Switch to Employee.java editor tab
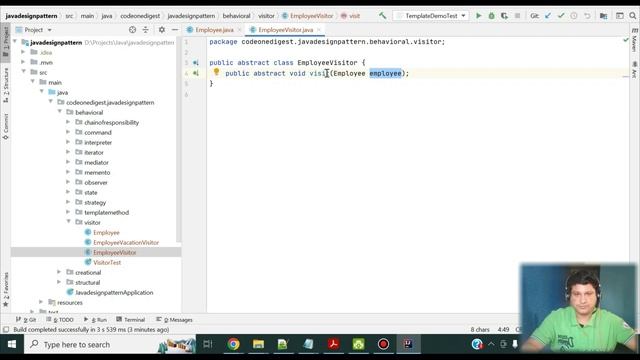Screen dimensions: 640x360 point(214,30)
